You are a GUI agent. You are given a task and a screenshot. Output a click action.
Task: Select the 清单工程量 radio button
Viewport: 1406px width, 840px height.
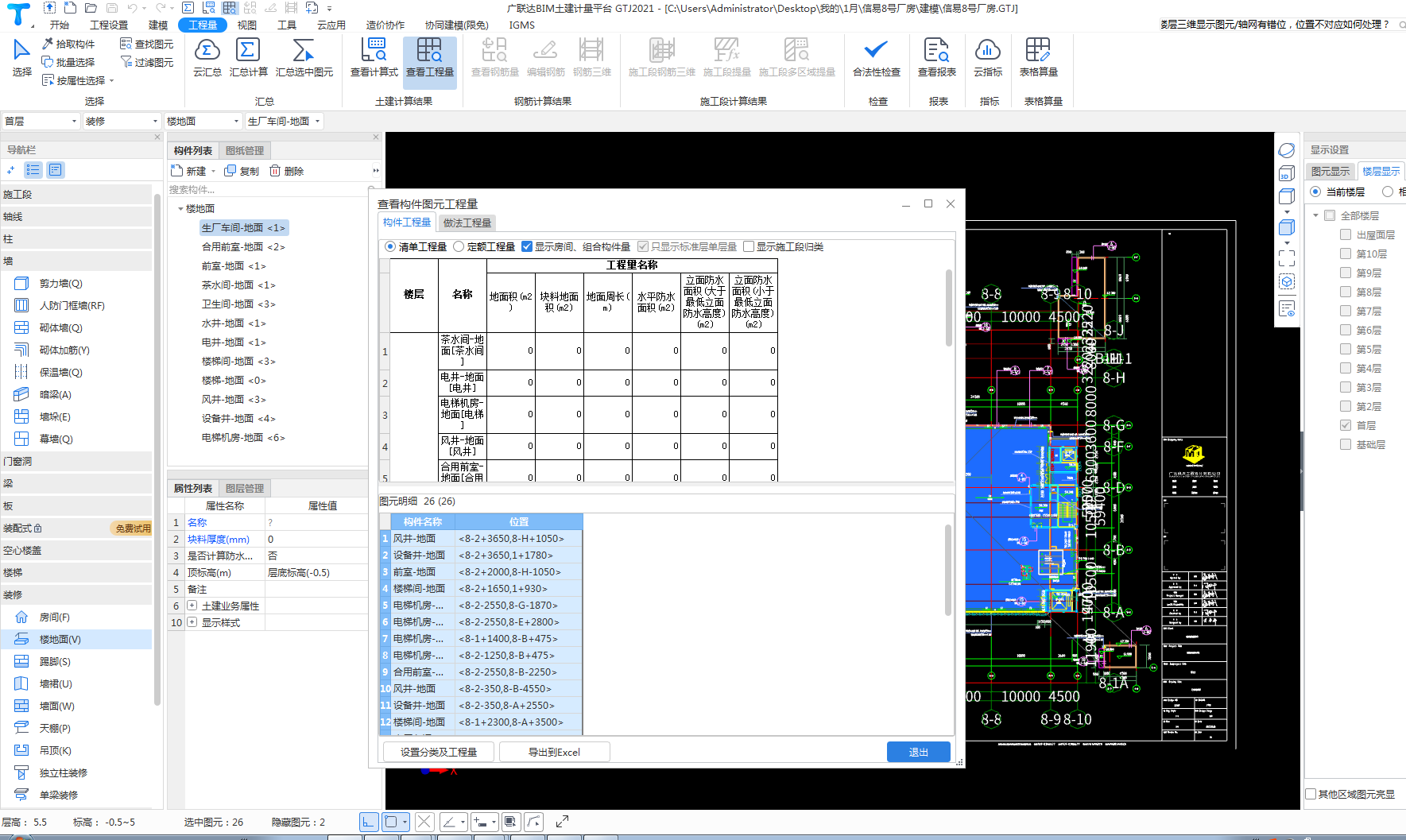[x=390, y=247]
